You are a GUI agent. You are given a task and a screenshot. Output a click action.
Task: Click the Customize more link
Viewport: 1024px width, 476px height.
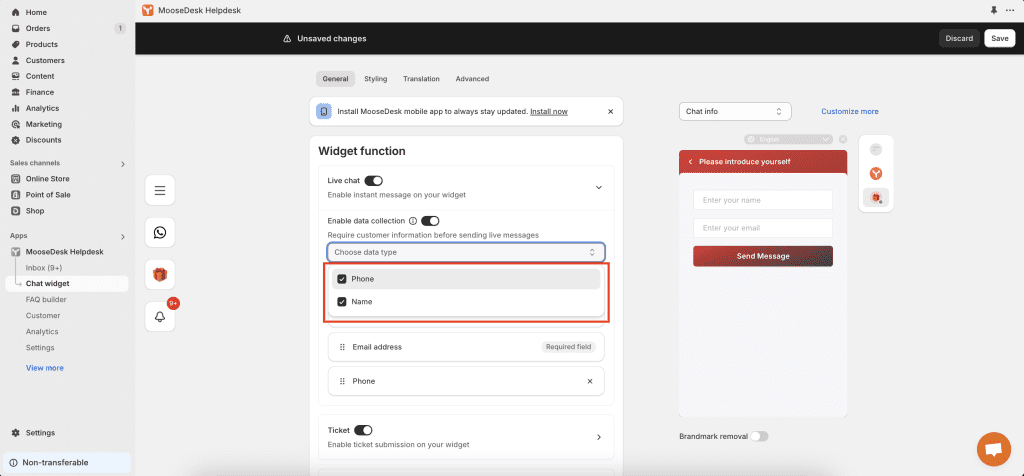tap(850, 112)
